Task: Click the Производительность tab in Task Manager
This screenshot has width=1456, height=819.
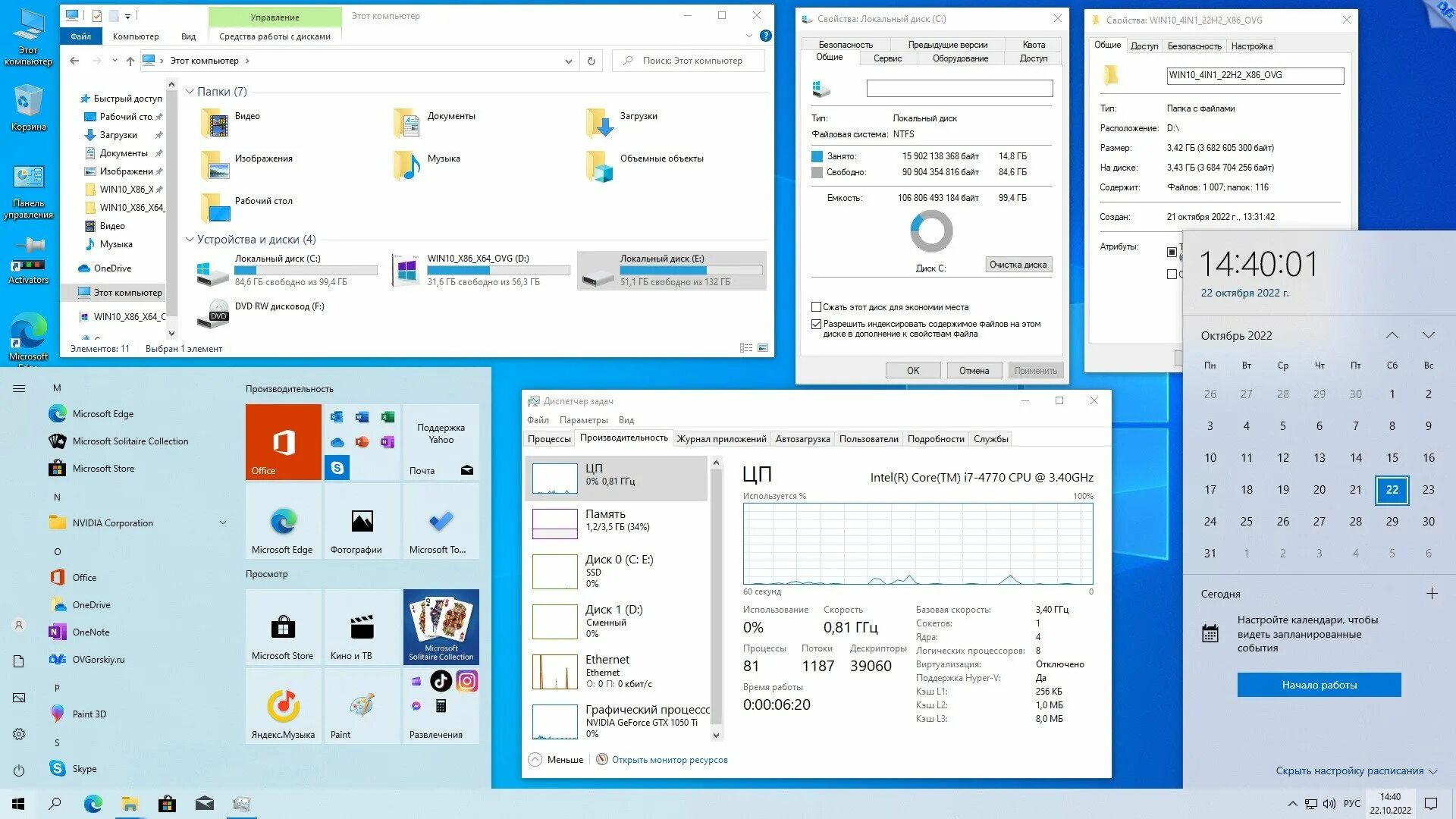Action: pyautogui.click(x=620, y=438)
